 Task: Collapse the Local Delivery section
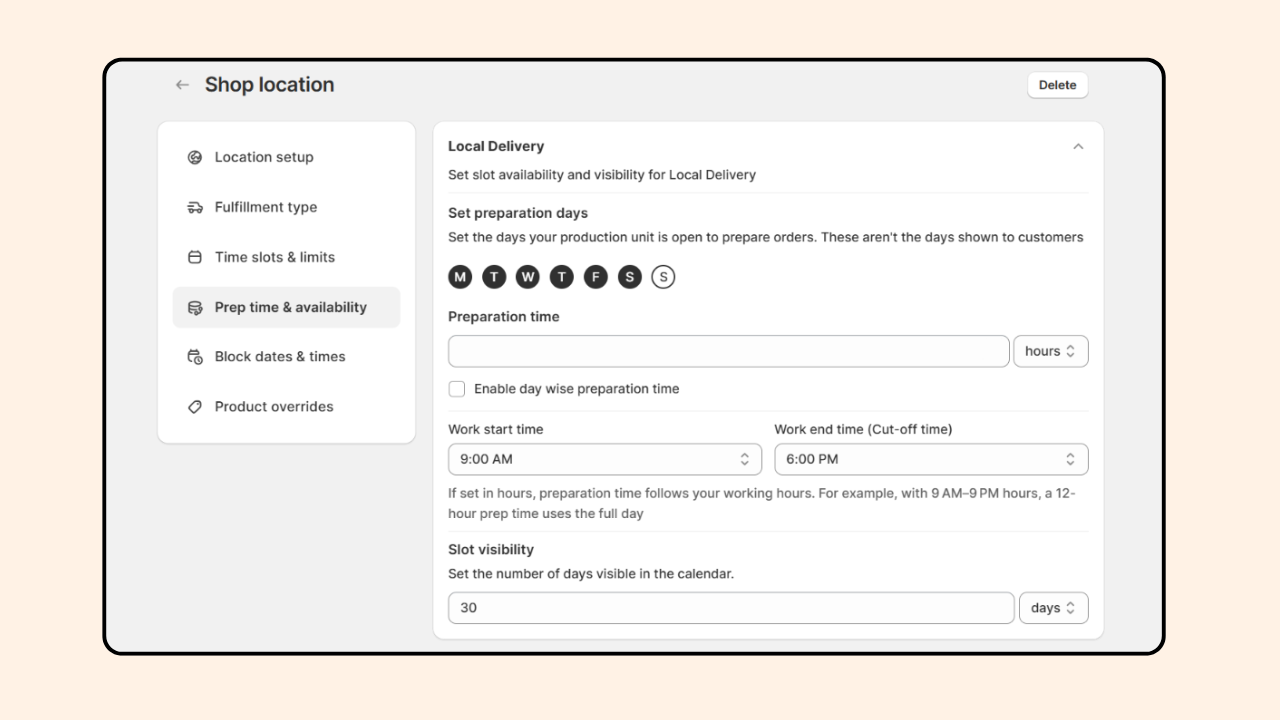(x=1078, y=147)
